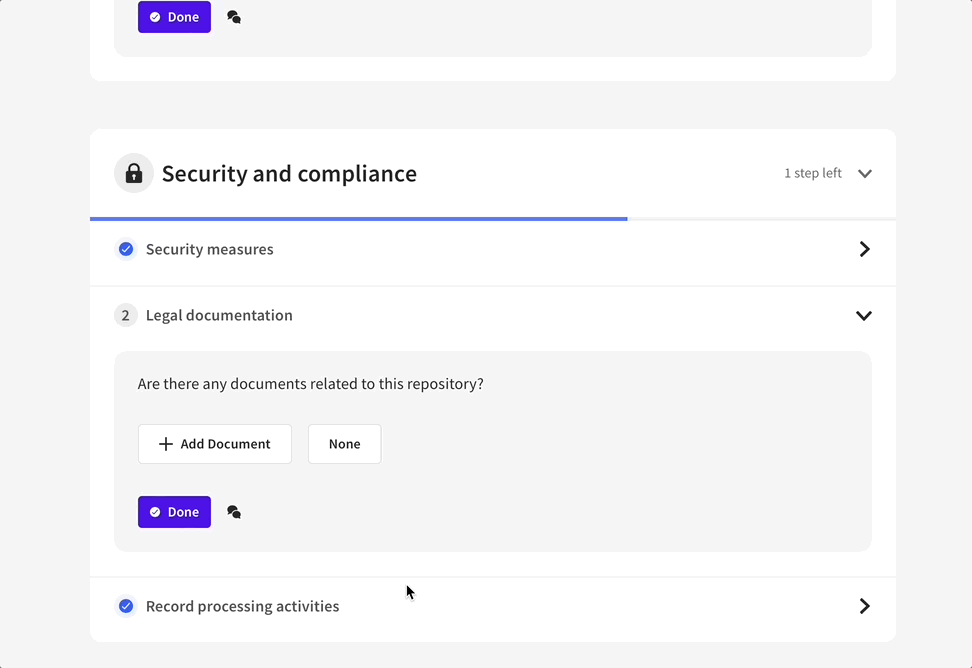The width and height of the screenshot is (972, 668).
Task: Choose None for related documents
Action: [344, 444]
